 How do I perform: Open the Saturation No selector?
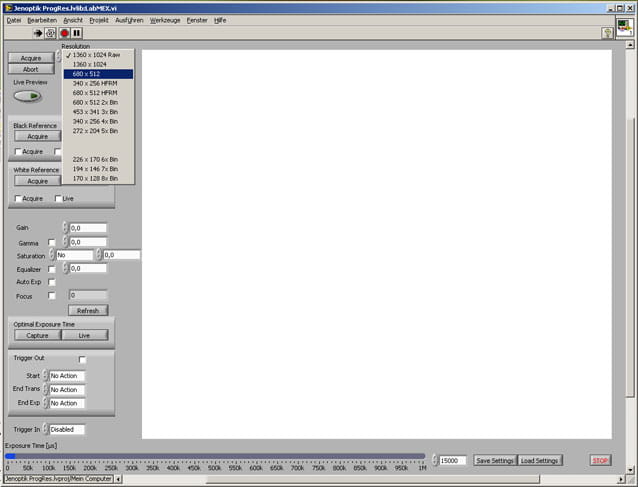pos(74,255)
